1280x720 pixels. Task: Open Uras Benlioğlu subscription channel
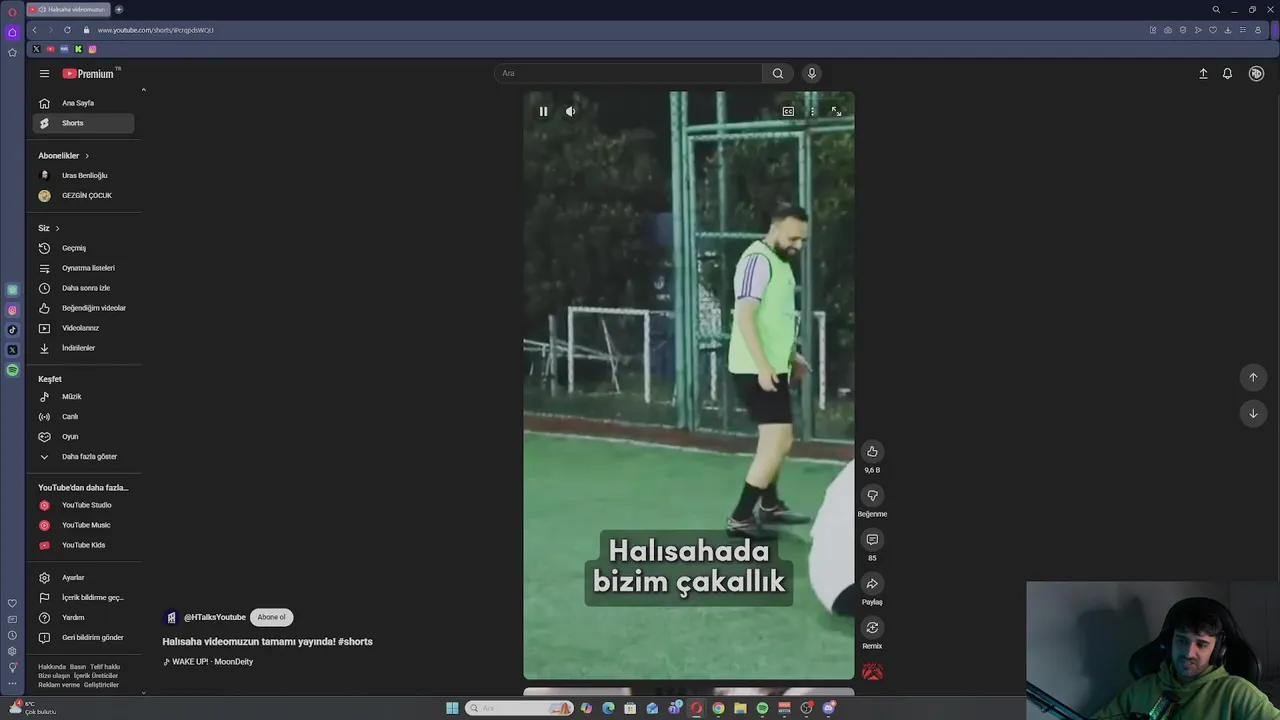(x=83, y=175)
